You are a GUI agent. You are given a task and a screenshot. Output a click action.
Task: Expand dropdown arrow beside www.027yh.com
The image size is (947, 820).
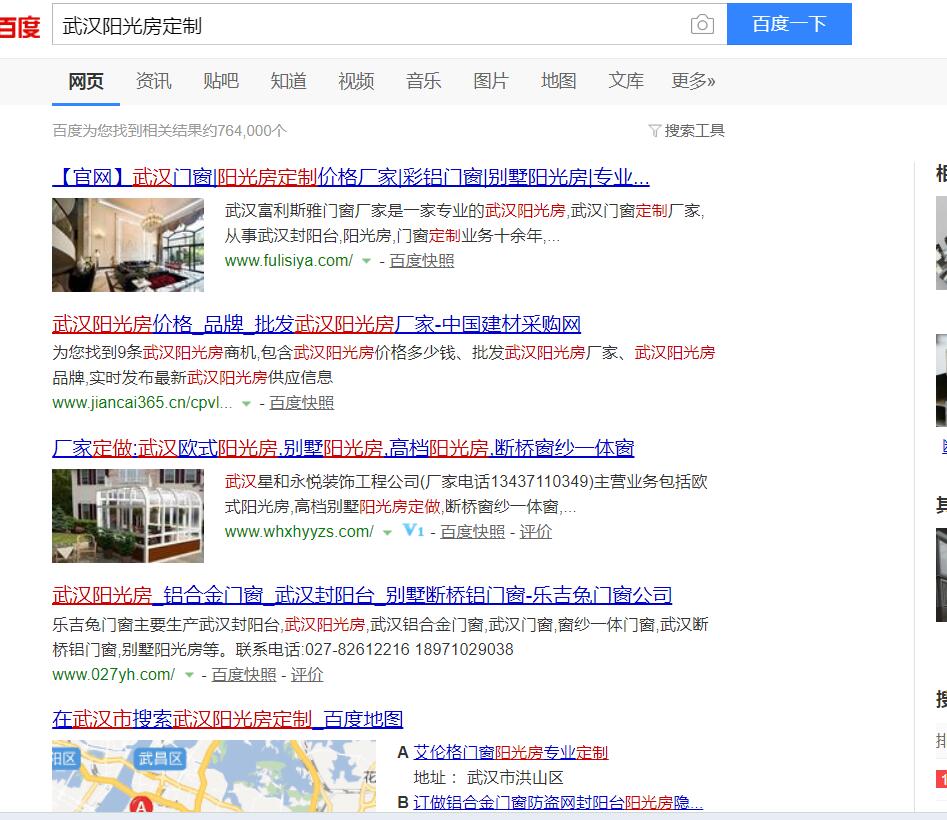point(188,676)
